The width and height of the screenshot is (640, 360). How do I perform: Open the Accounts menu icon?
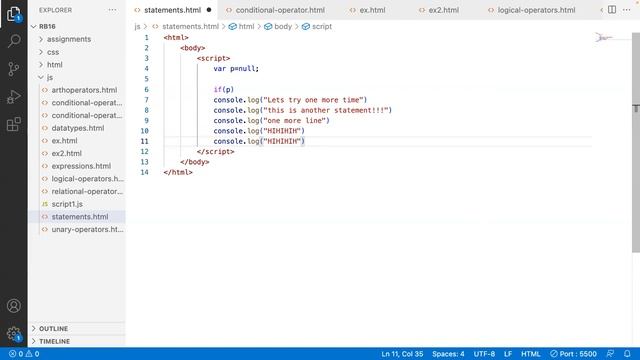click(14, 305)
